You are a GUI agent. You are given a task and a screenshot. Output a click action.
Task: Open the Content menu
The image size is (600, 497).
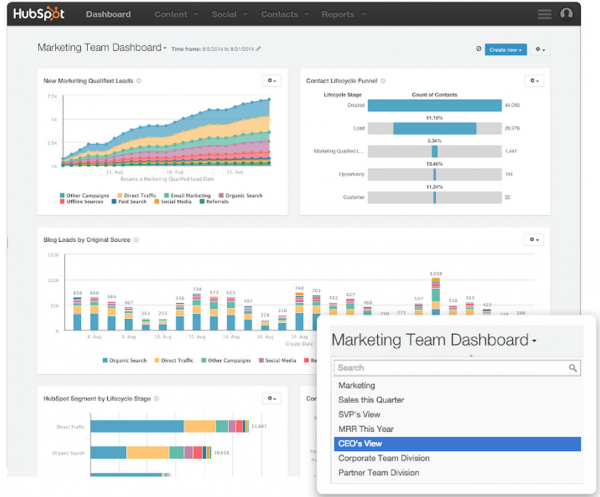tap(176, 14)
